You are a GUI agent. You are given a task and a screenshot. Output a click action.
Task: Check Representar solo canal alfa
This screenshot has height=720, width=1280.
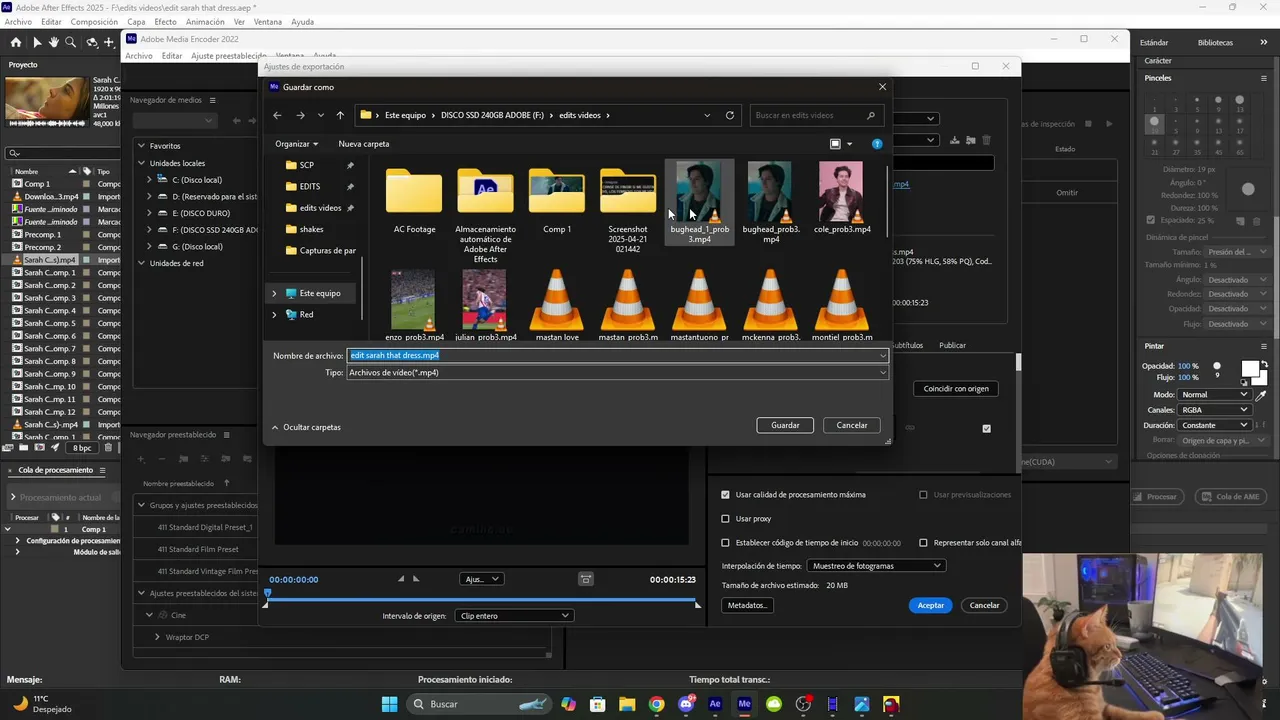click(x=924, y=542)
